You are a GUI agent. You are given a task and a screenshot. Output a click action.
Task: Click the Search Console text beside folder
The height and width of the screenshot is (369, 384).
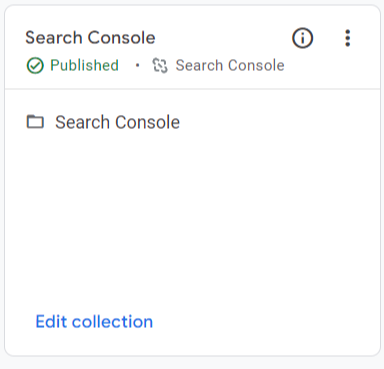(x=118, y=122)
